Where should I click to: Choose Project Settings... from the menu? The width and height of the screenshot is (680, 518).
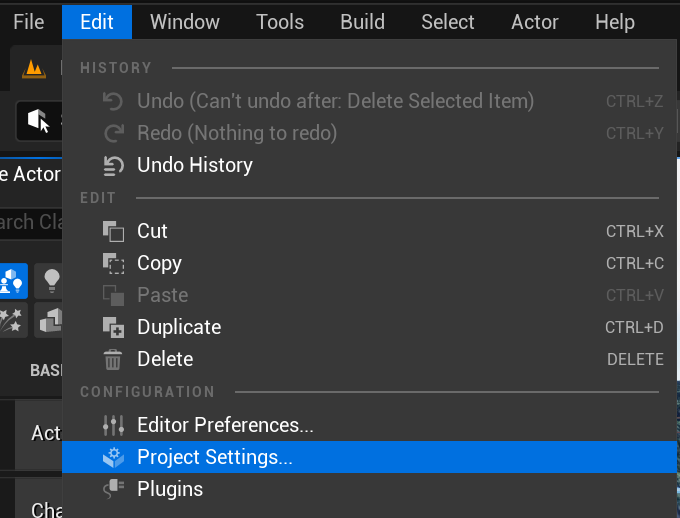point(215,457)
